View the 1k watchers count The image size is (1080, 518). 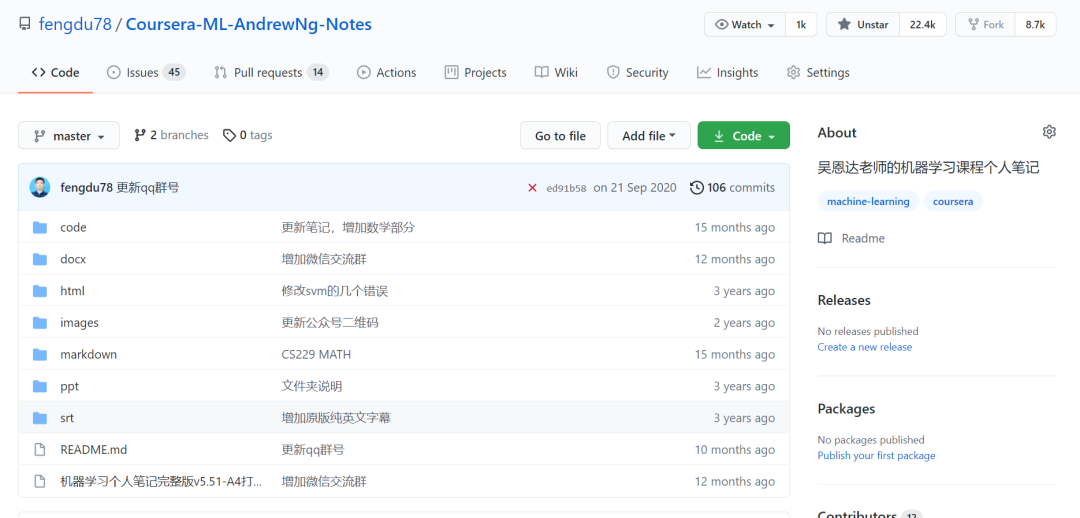tap(801, 25)
